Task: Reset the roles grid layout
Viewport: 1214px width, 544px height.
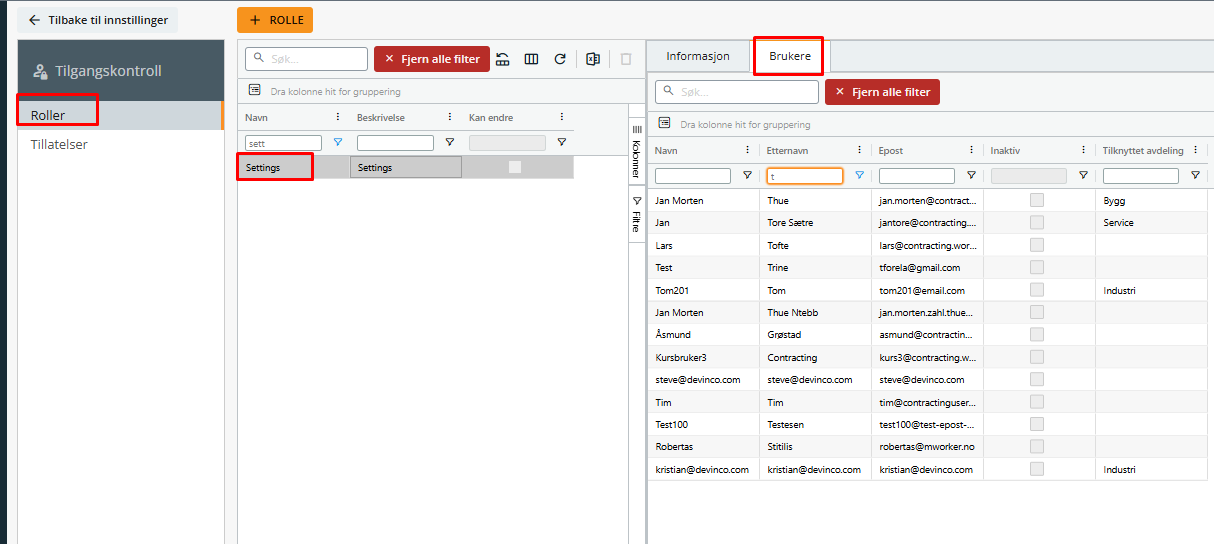Action: click(x=503, y=59)
